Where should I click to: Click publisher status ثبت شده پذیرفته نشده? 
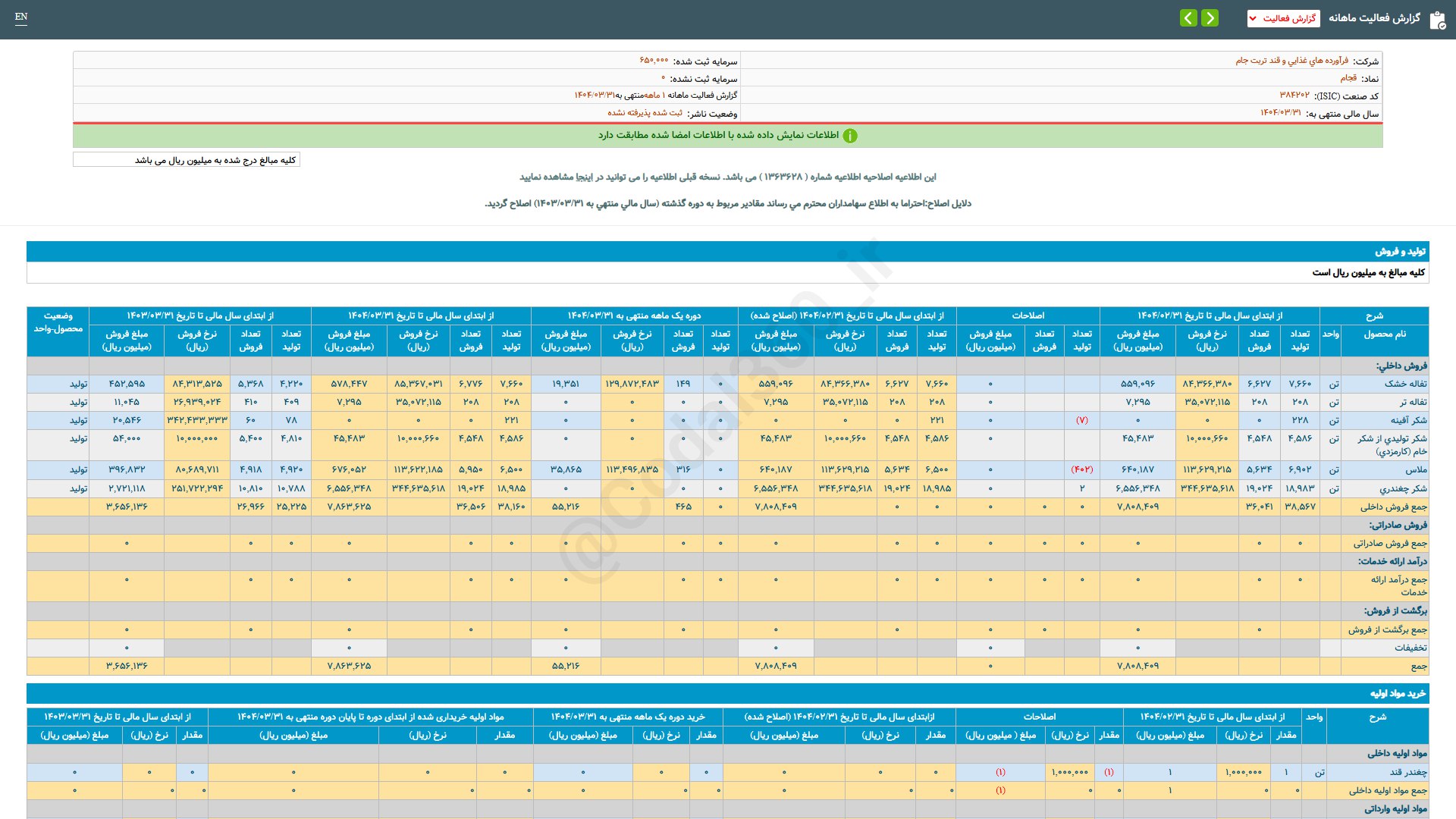point(645,113)
